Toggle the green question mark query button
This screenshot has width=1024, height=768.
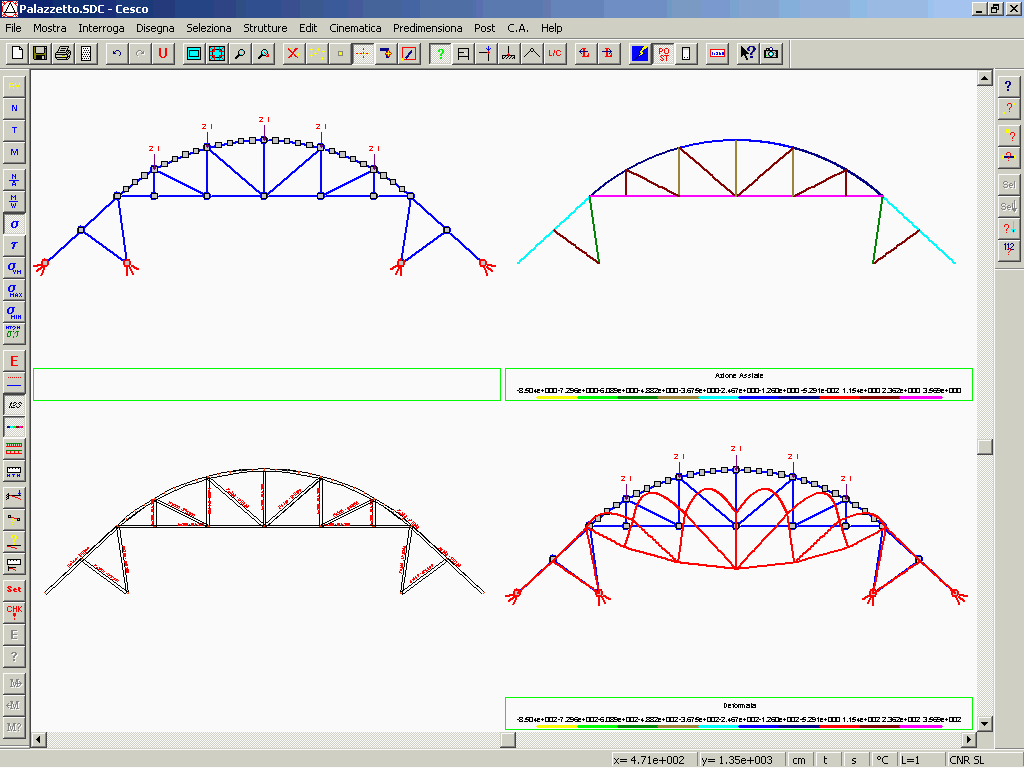point(440,53)
